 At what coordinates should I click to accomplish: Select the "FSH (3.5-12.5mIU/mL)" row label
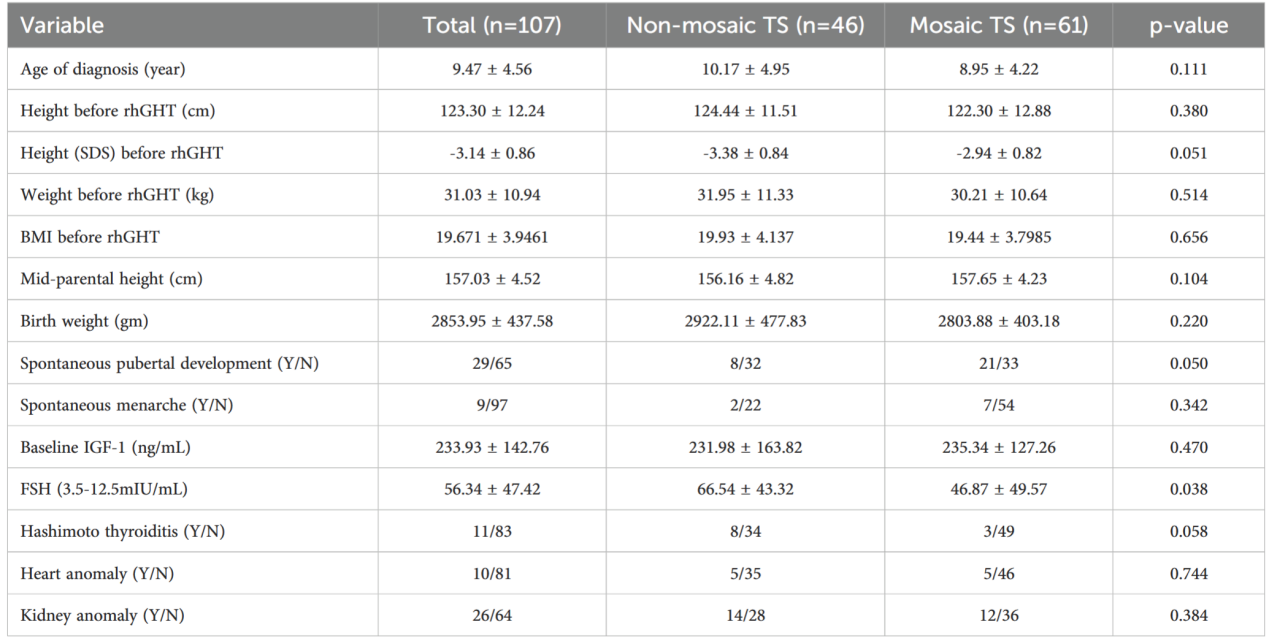[103, 489]
